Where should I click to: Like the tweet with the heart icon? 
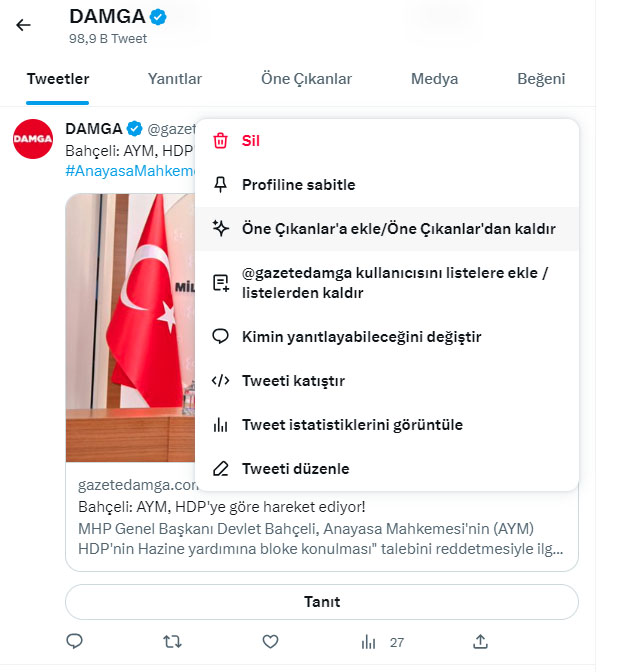point(269,641)
